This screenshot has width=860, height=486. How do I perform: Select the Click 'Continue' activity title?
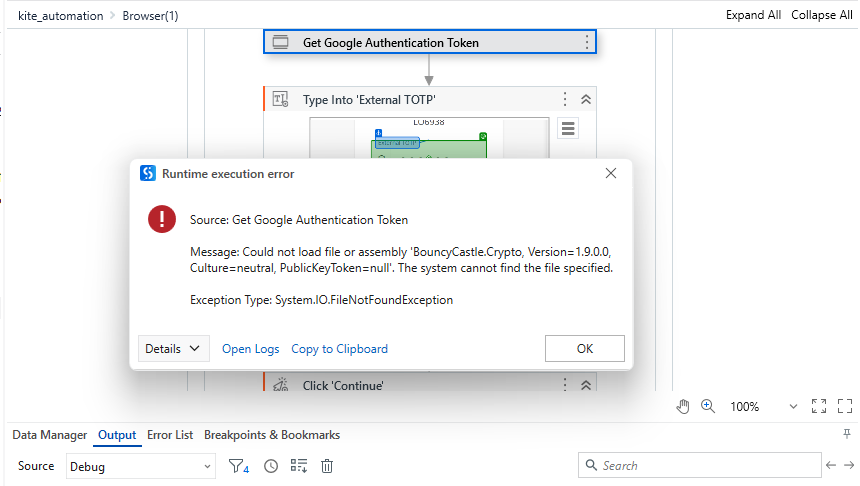[343, 385]
